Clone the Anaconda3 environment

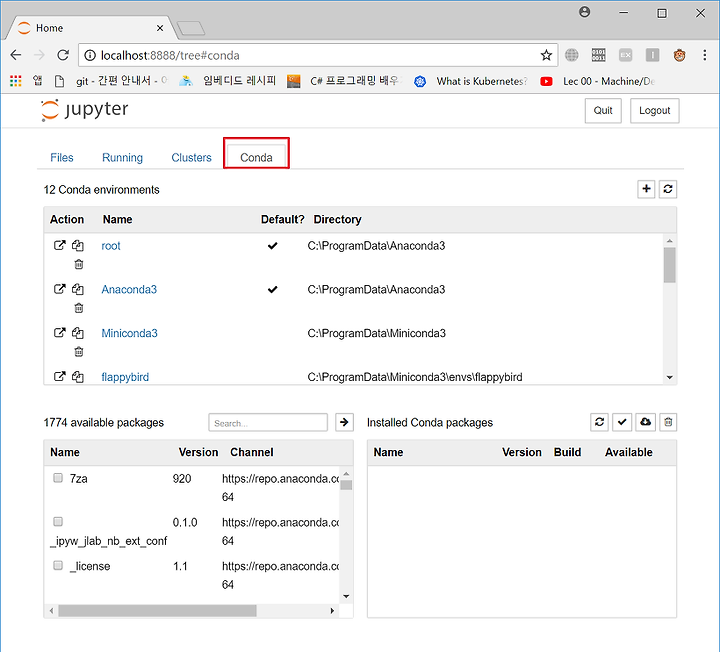(x=78, y=289)
